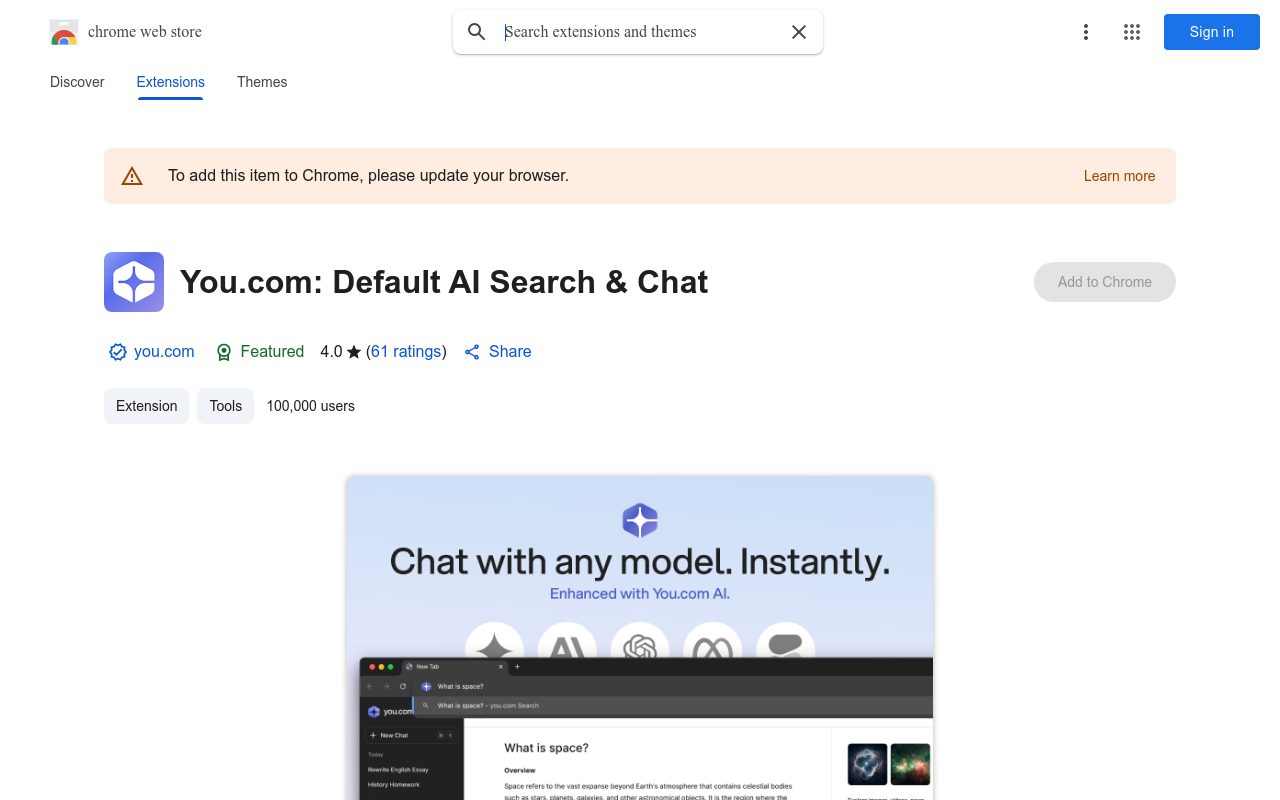Clear the search field with X icon
The width and height of the screenshot is (1280, 800).
(x=799, y=32)
